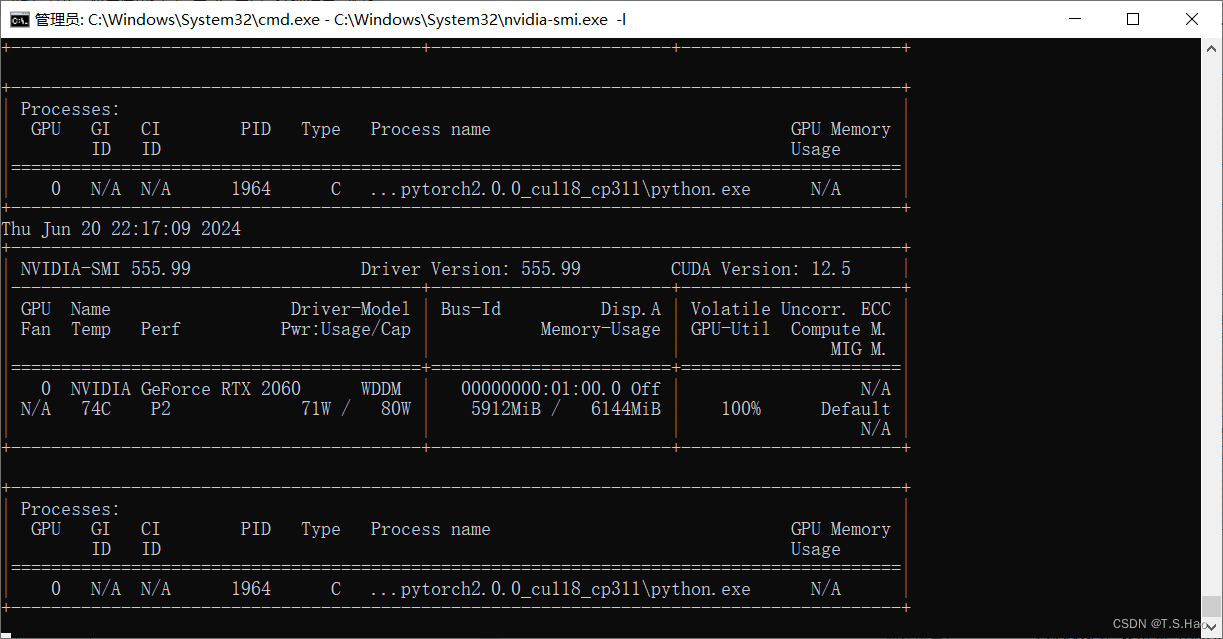Click the Process name header in bottom table
Image resolution: width=1223 pixels, height=639 pixels.
[431, 529]
